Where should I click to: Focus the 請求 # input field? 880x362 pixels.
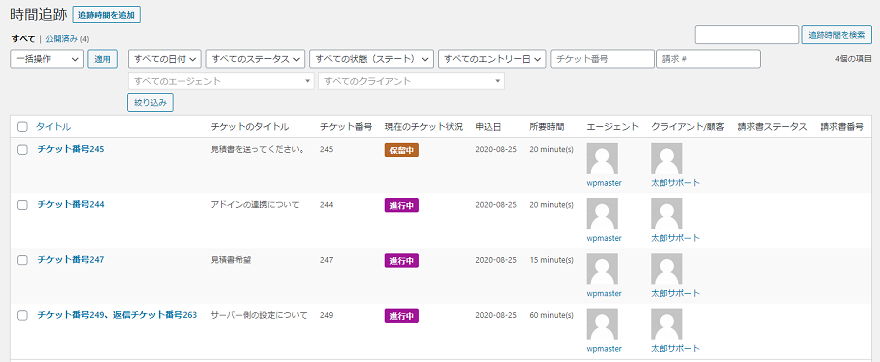click(x=708, y=59)
